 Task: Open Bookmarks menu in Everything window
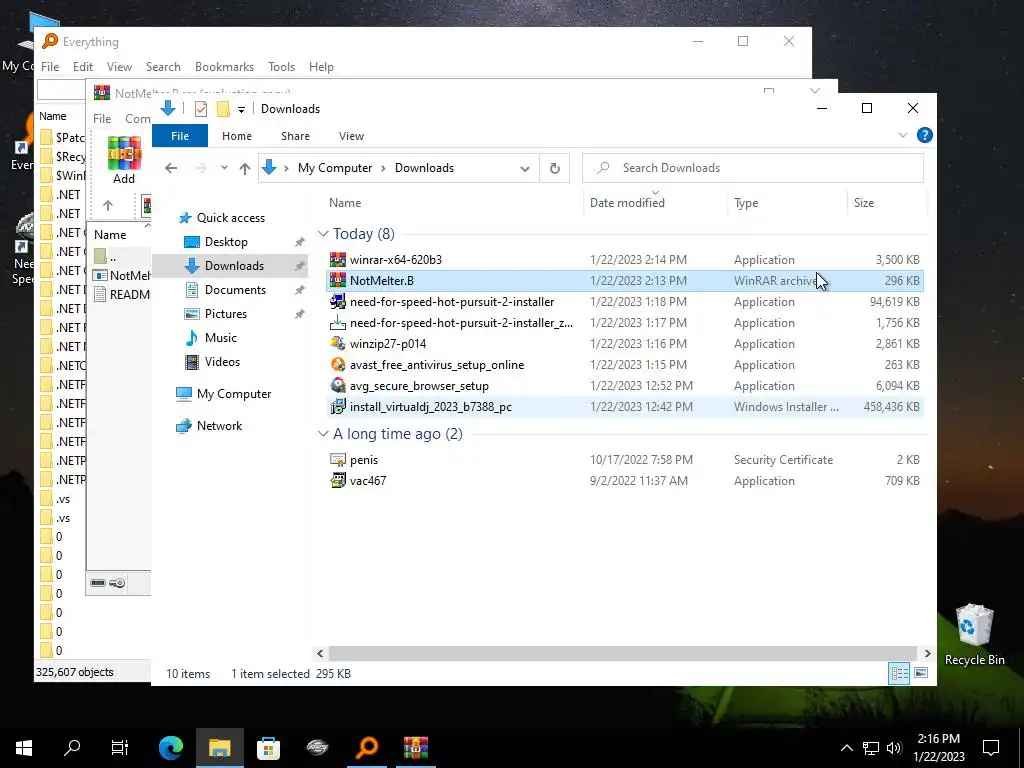click(224, 67)
